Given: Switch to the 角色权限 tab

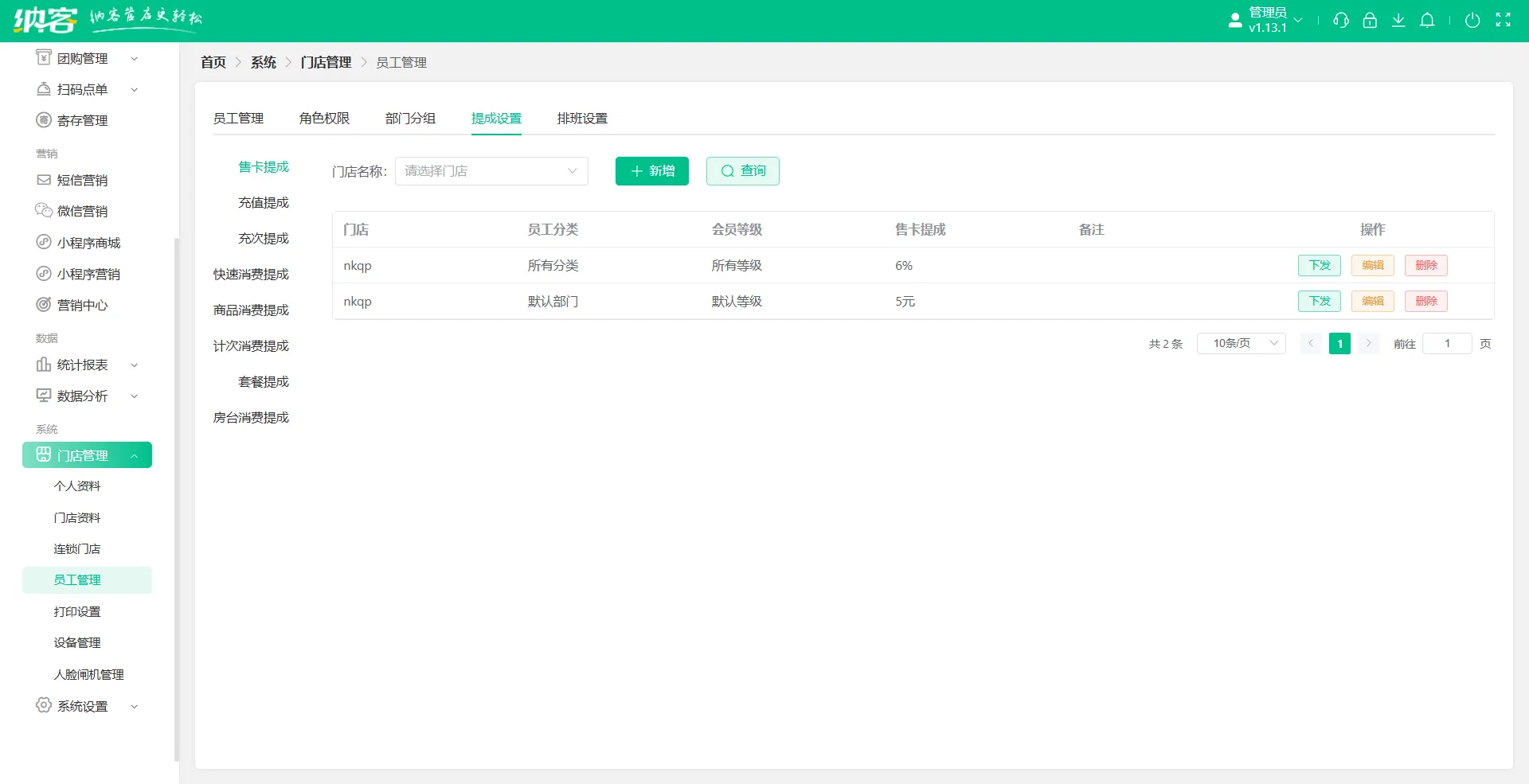Looking at the screenshot, I should click(x=325, y=118).
